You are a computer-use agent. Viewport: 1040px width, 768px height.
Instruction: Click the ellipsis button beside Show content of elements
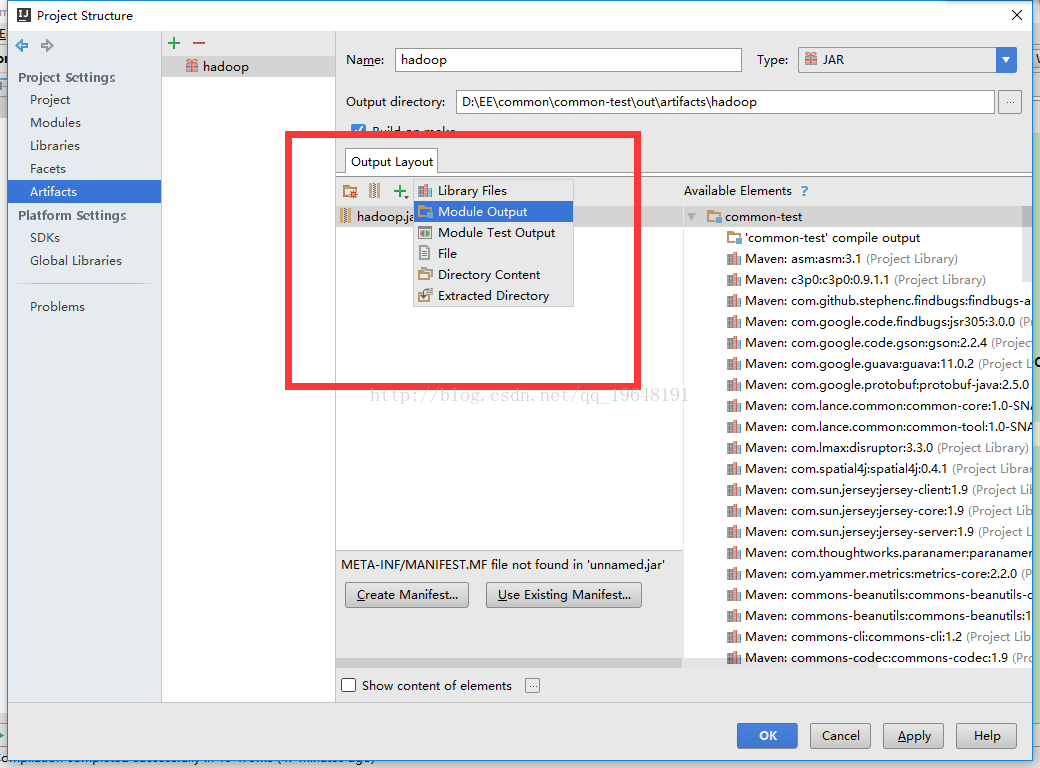pyautogui.click(x=532, y=685)
